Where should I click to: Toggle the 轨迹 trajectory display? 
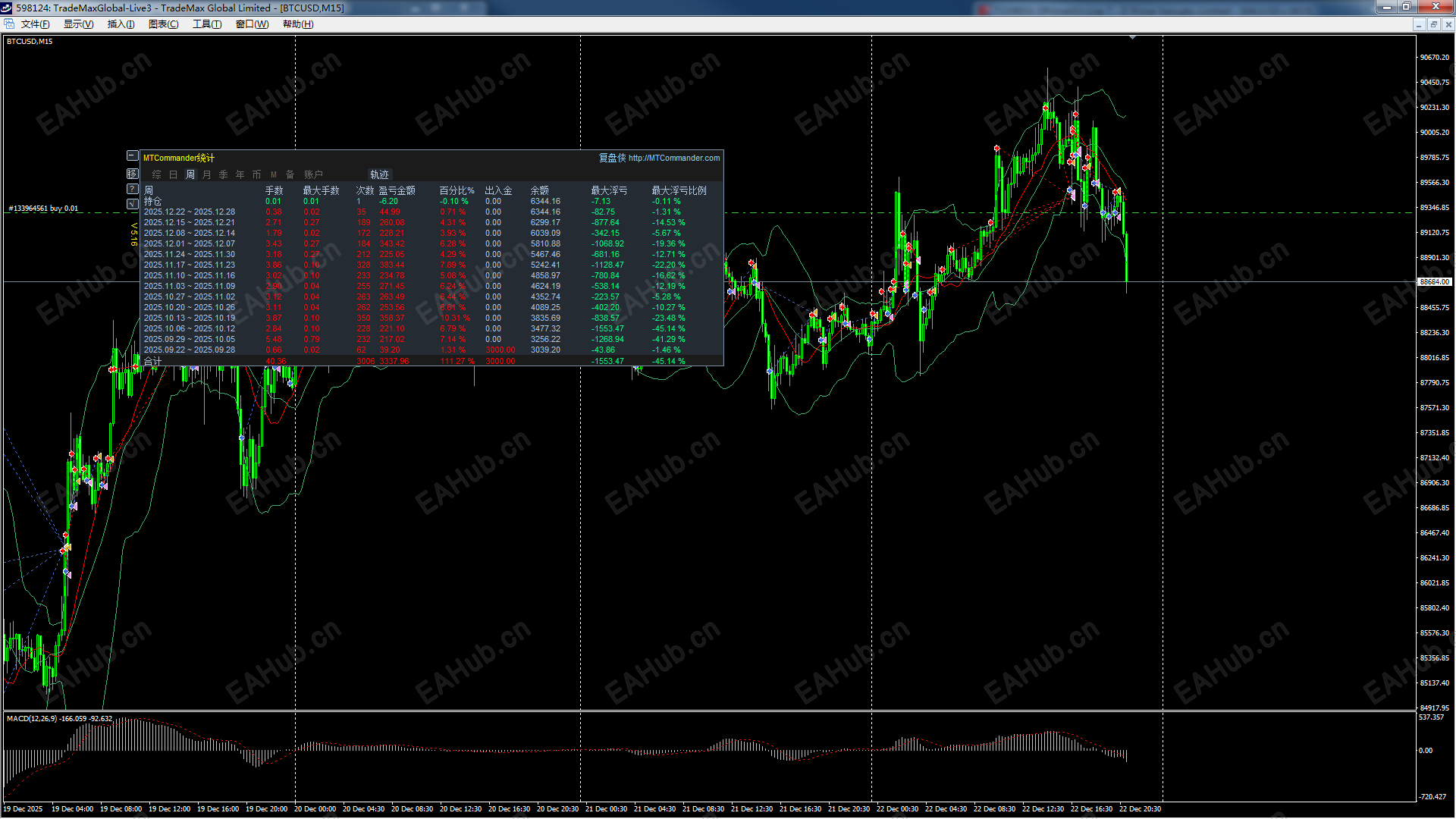click(x=380, y=174)
